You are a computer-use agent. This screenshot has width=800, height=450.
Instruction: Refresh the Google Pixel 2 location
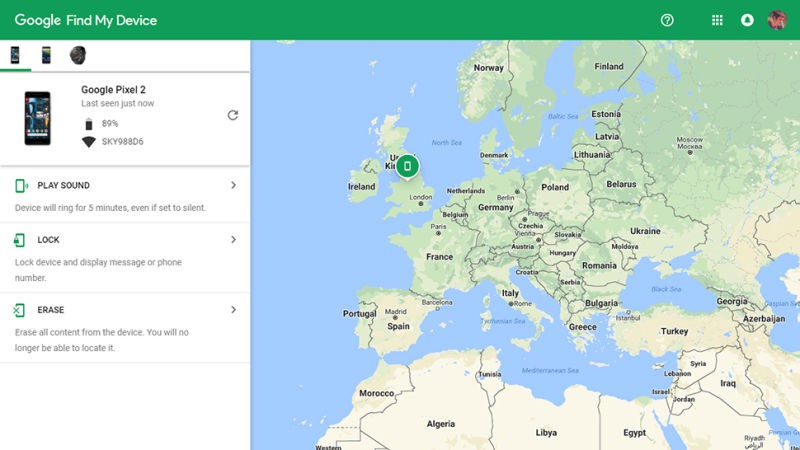tap(233, 115)
